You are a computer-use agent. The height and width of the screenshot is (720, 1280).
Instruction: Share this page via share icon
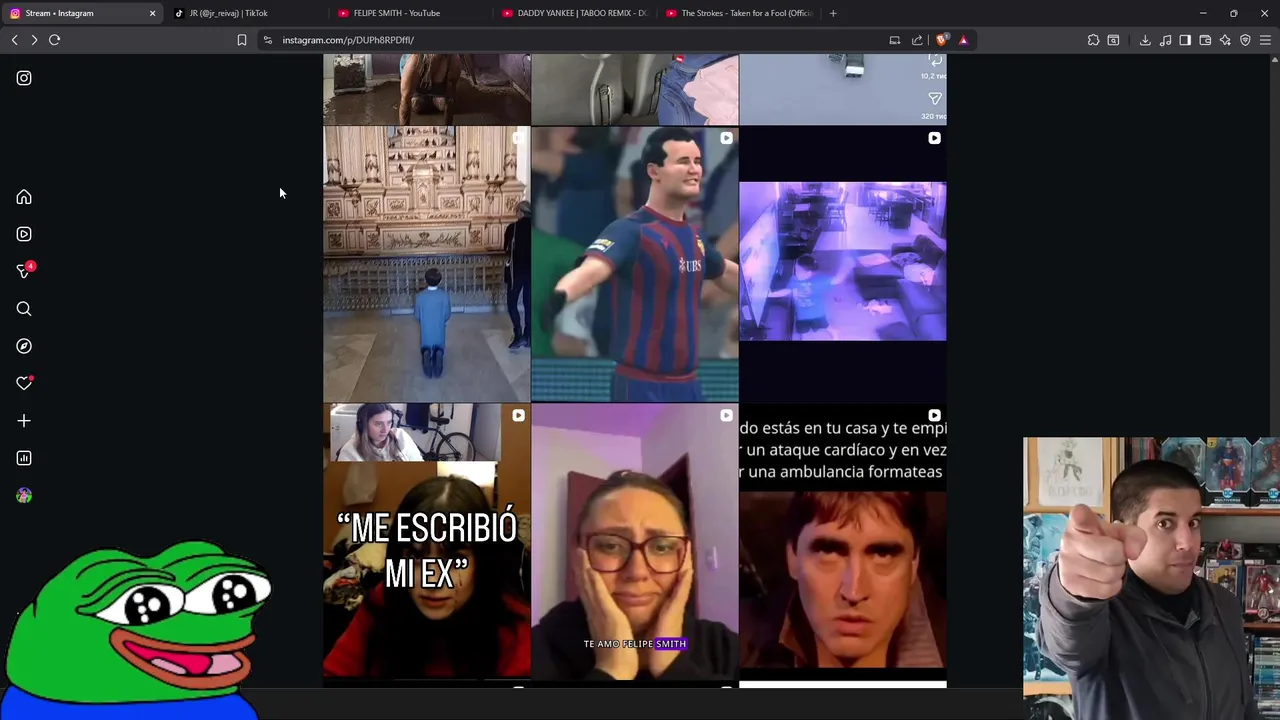point(917,40)
